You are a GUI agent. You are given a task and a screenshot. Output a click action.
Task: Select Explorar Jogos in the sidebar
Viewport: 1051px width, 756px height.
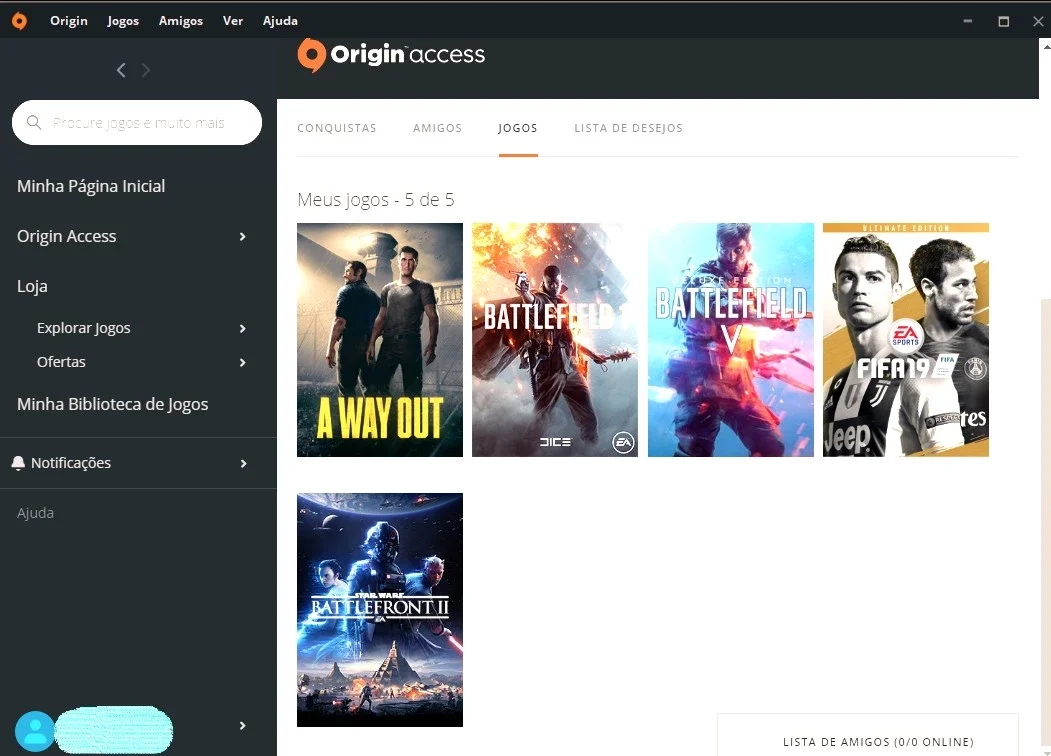coord(83,328)
